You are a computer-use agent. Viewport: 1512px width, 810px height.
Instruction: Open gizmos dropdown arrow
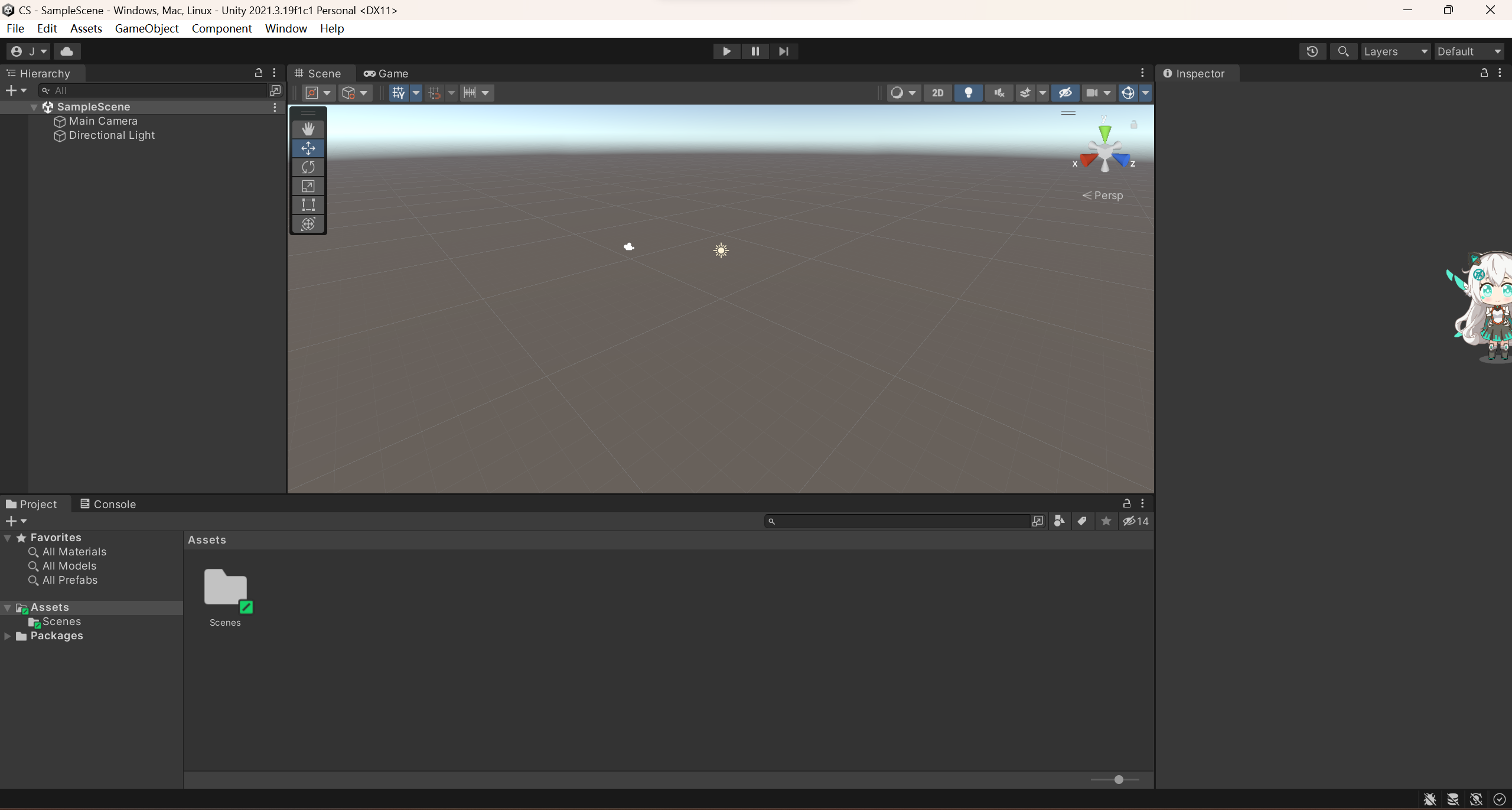click(1146, 93)
